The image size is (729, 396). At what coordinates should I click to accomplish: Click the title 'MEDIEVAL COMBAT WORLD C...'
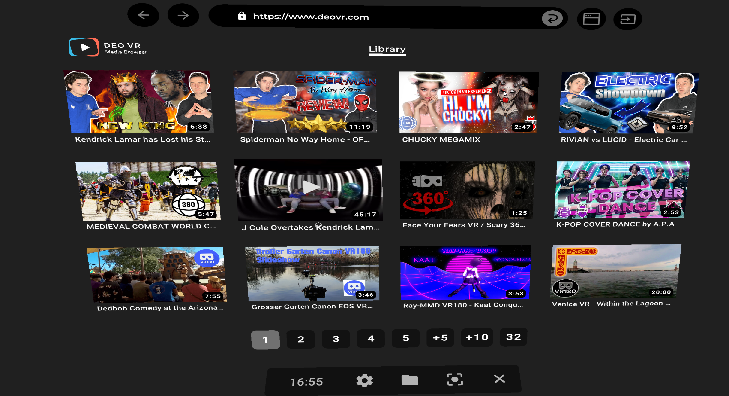point(151,226)
